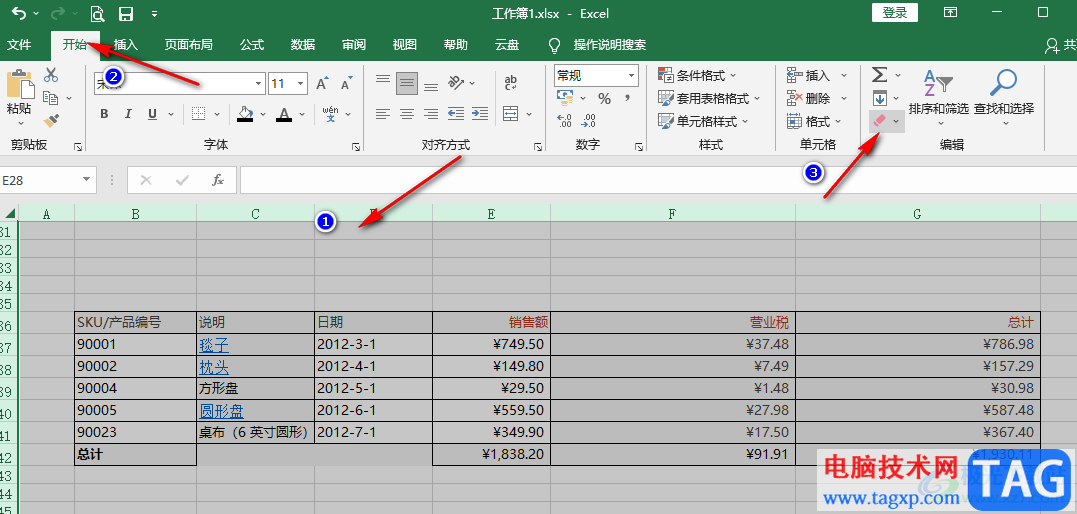Open the 圆形盘 hyperlink
1077x514 pixels.
pyautogui.click(x=222, y=411)
